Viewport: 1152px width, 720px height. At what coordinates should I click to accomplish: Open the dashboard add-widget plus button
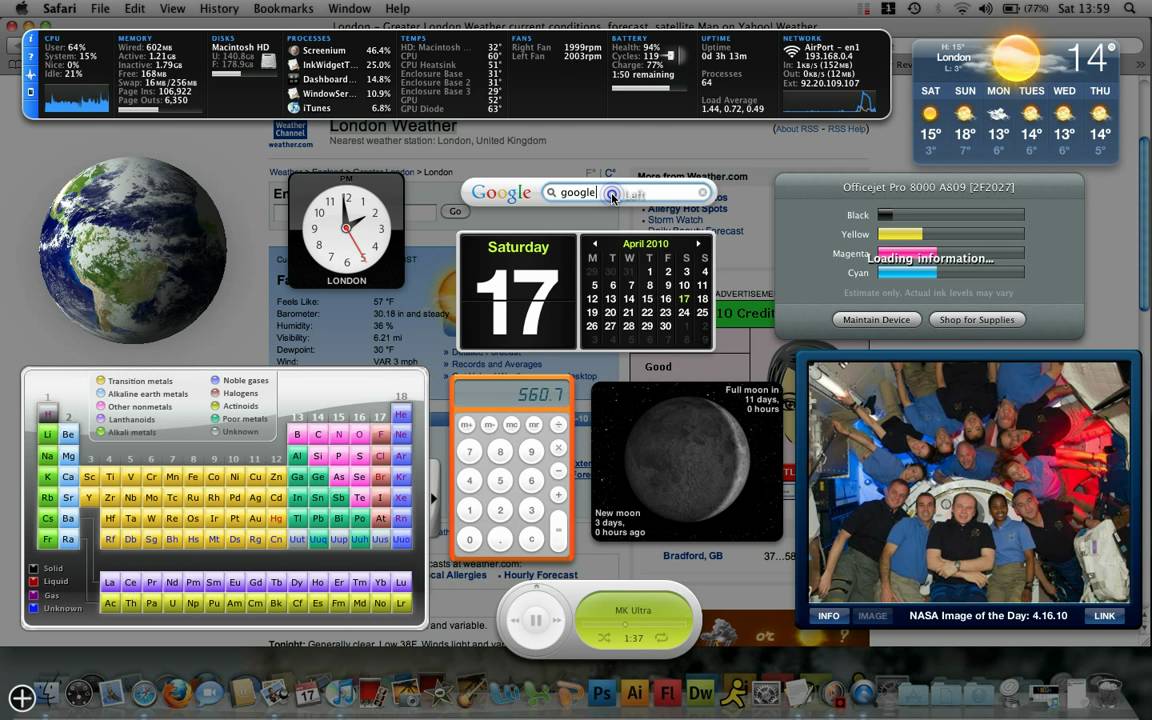pos(23,697)
